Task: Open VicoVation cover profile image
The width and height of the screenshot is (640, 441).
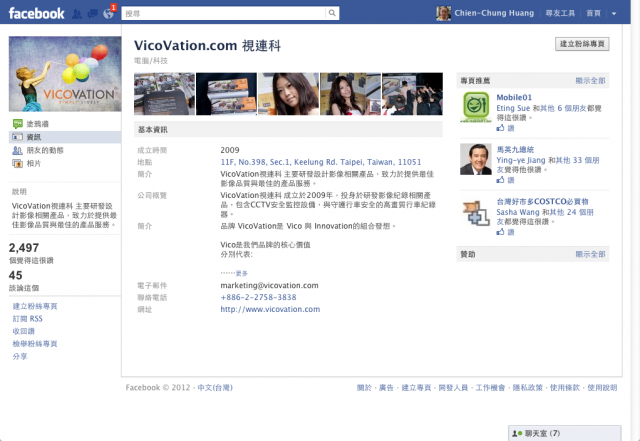Action: (x=65, y=74)
